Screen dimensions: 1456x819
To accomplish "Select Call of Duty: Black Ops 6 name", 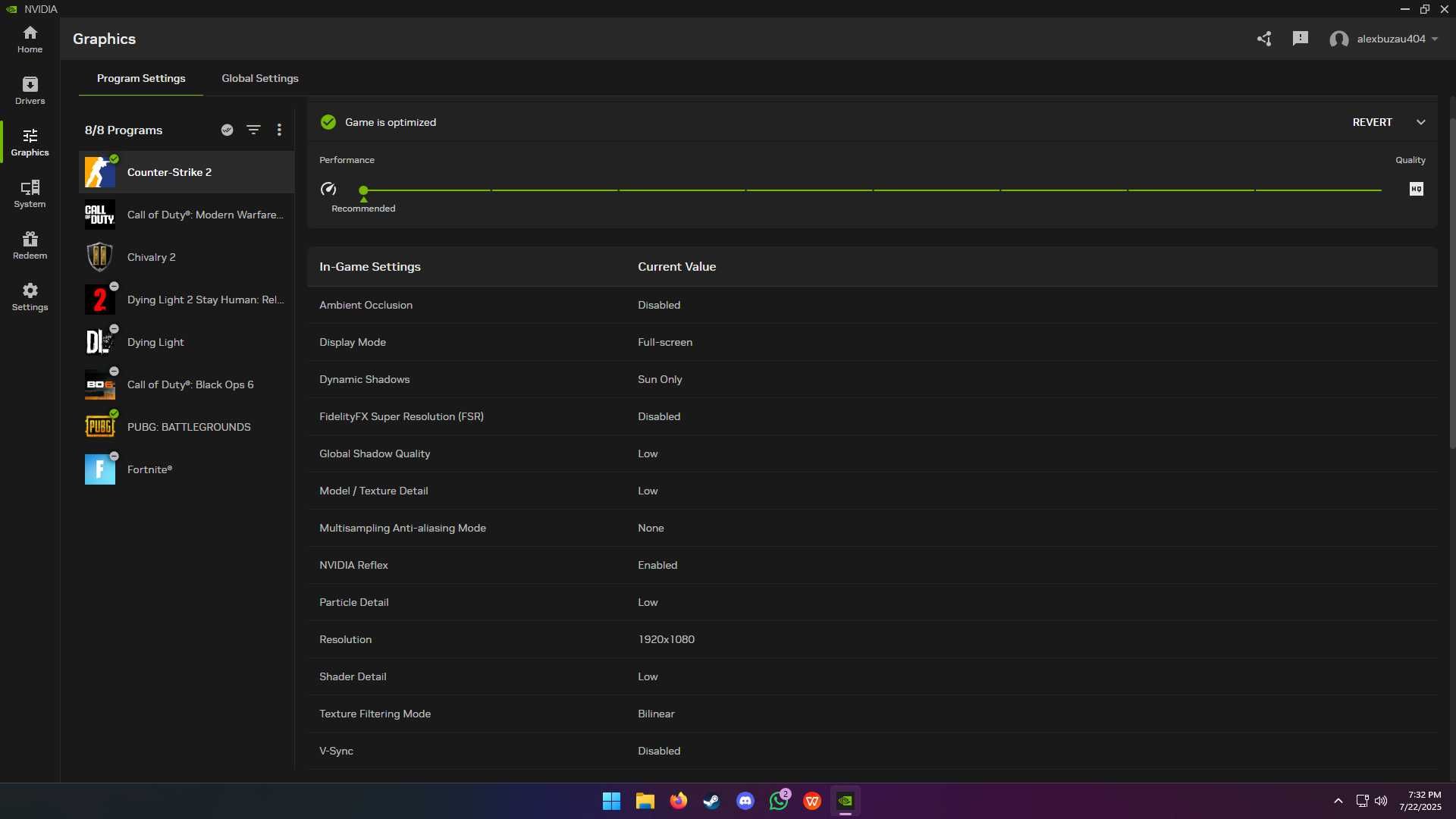I will (190, 384).
